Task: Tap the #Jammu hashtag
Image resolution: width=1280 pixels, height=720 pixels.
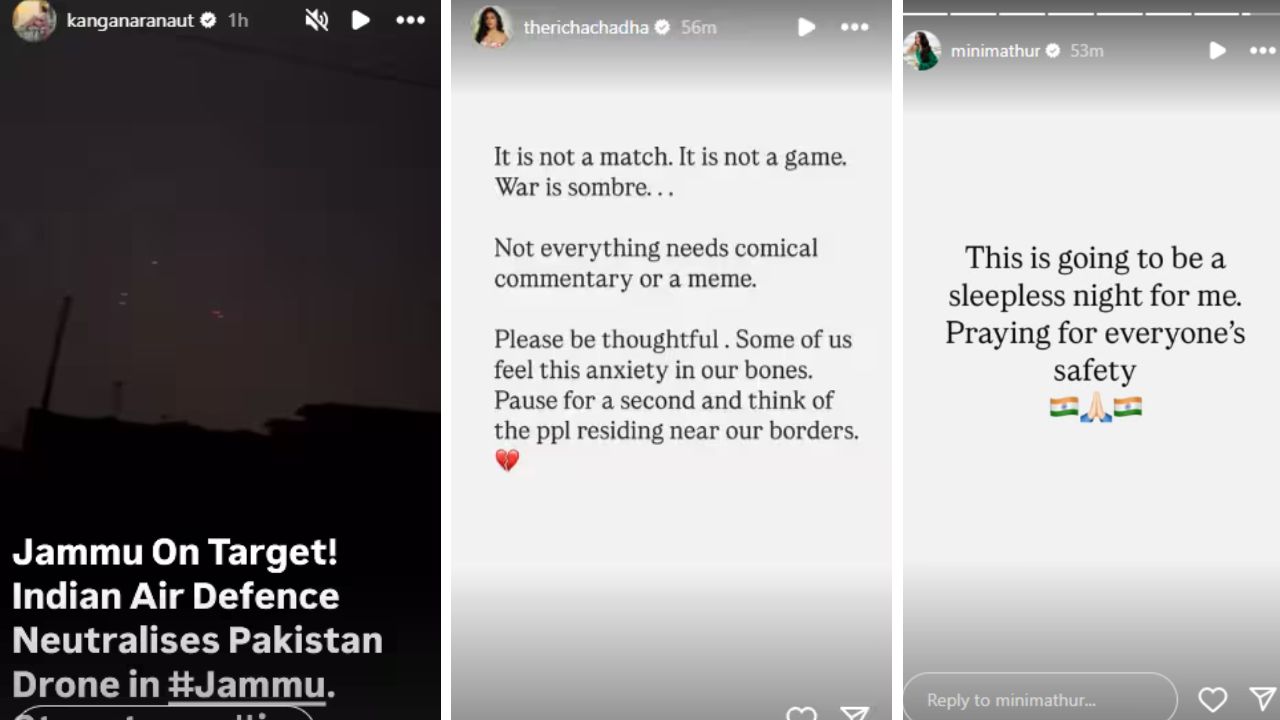Action: pyautogui.click(x=247, y=684)
